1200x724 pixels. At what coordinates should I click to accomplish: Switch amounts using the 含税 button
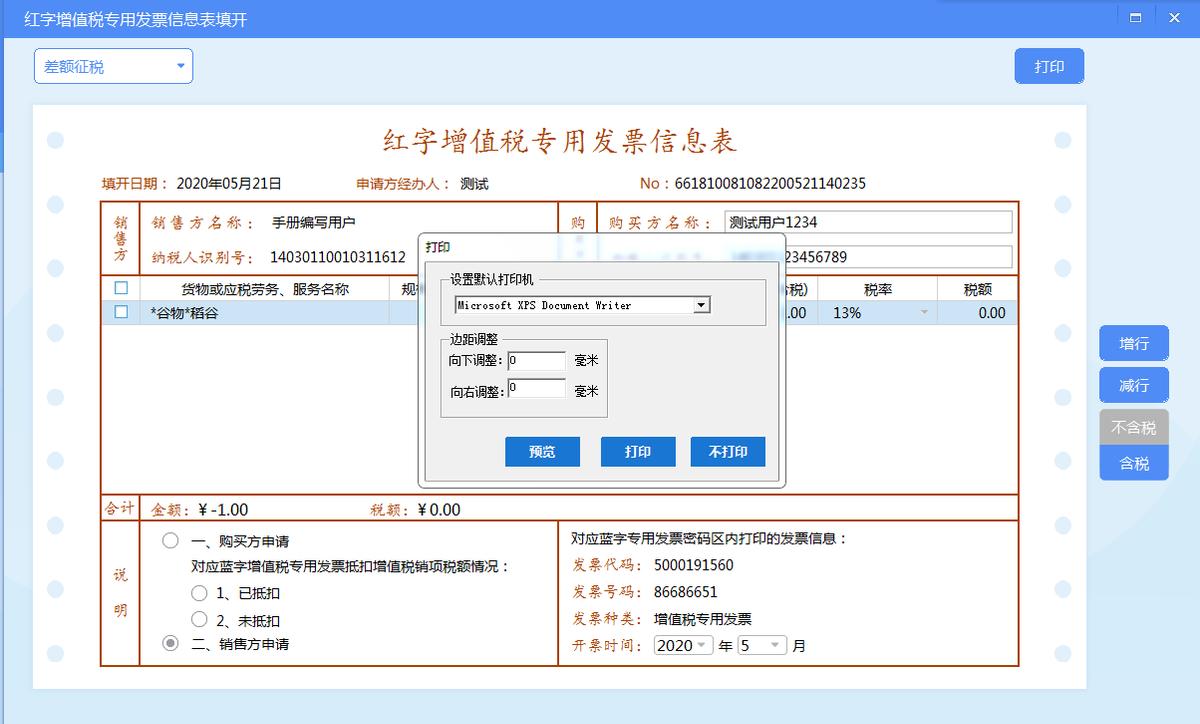click(1133, 463)
